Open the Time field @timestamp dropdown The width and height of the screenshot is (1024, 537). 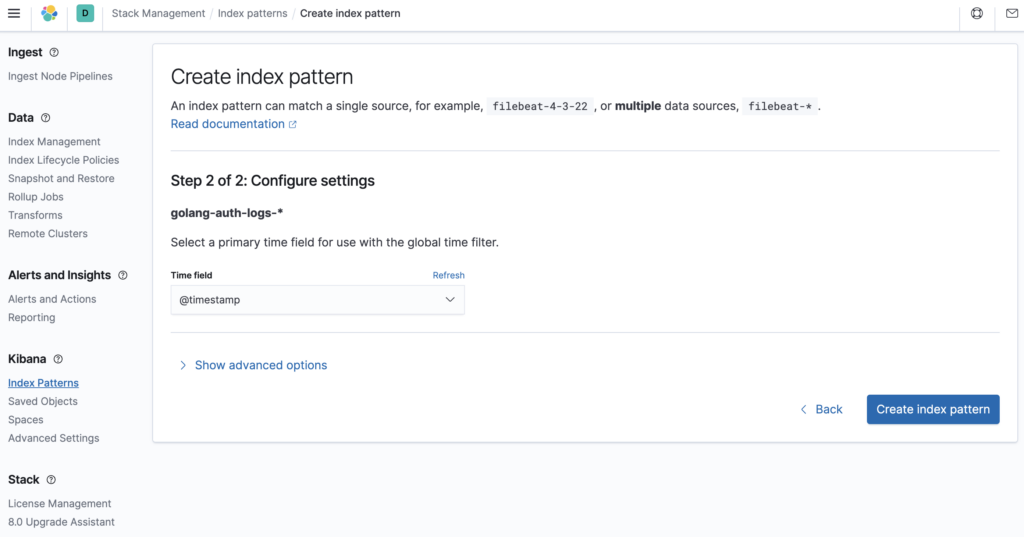click(317, 300)
